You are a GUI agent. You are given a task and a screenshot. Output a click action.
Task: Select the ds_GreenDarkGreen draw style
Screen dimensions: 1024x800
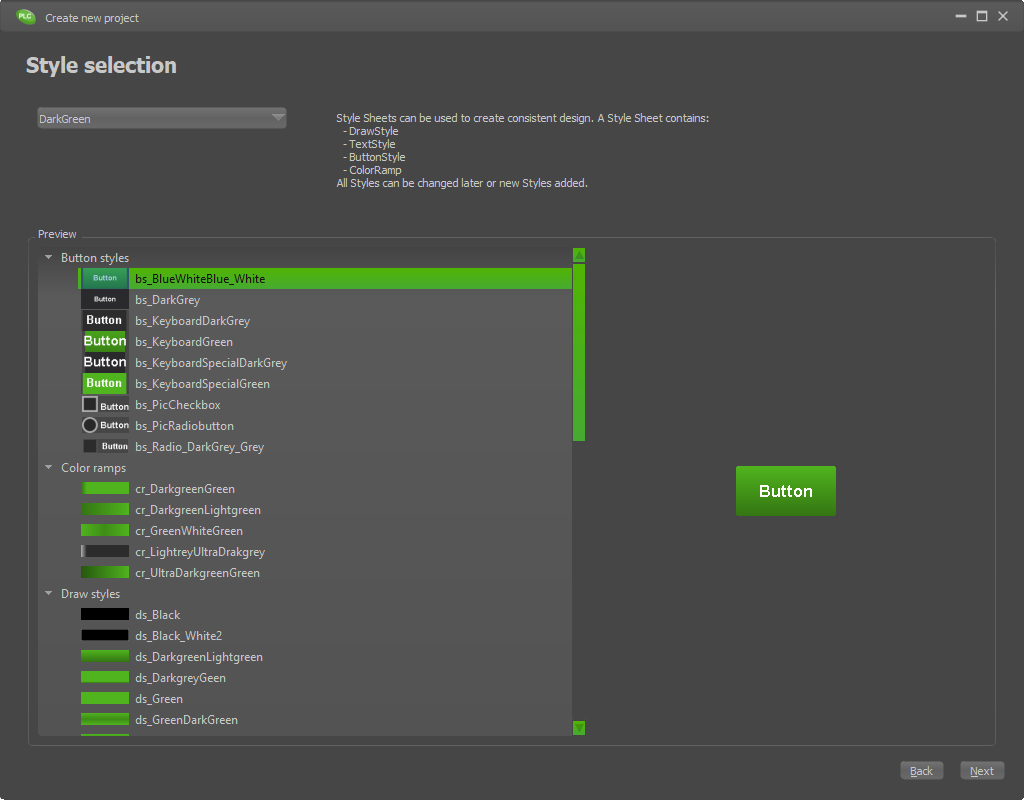pyautogui.click(x=186, y=720)
